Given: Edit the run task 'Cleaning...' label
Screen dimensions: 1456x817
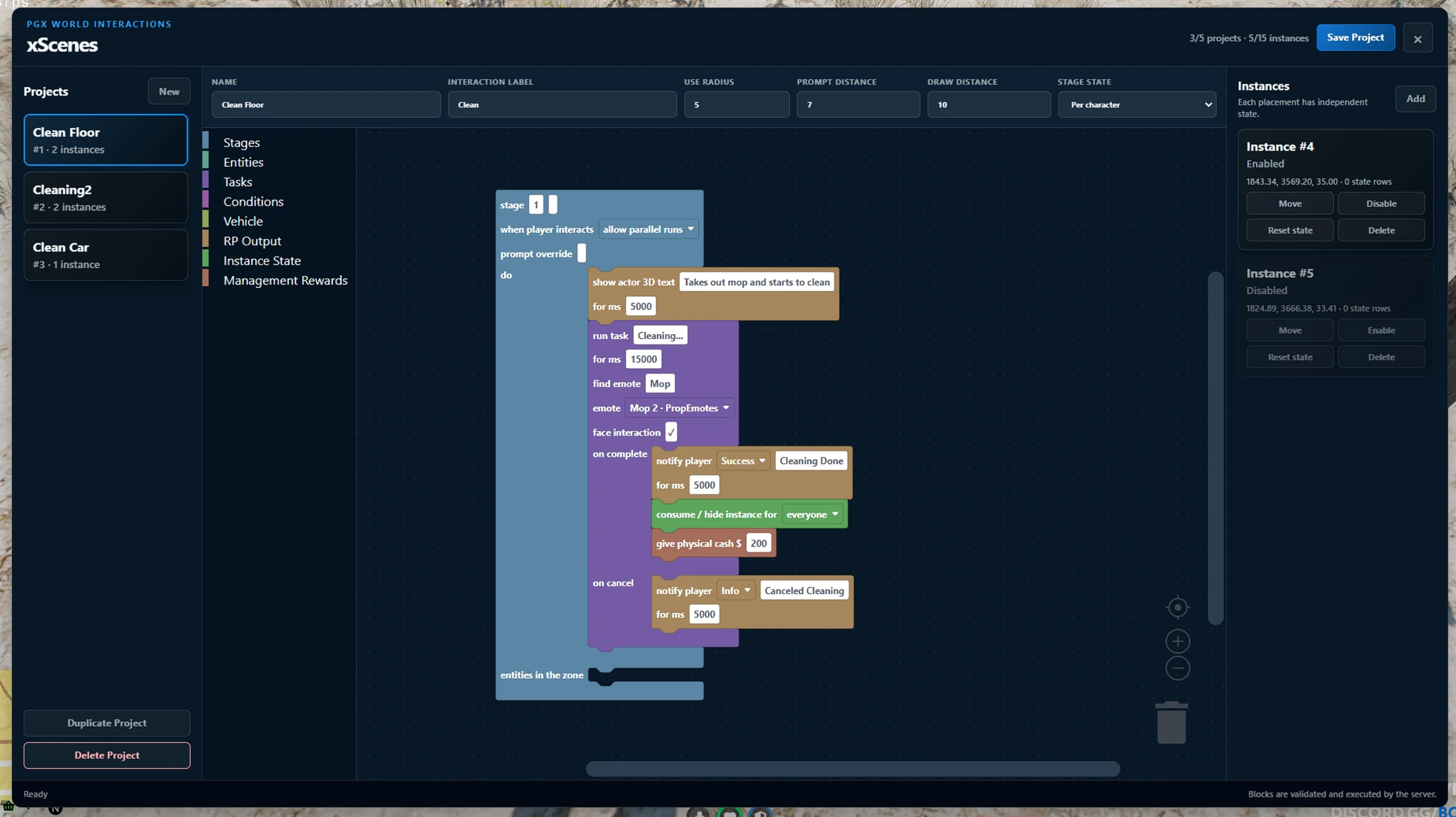Looking at the screenshot, I should [660, 335].
